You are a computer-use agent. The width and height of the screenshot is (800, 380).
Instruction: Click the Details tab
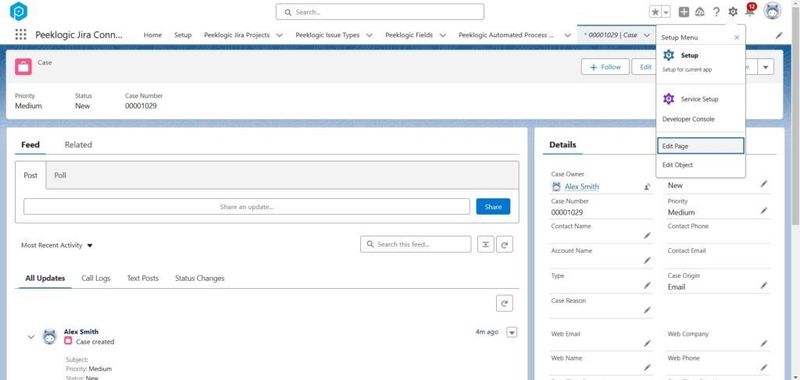coord(563,145)
